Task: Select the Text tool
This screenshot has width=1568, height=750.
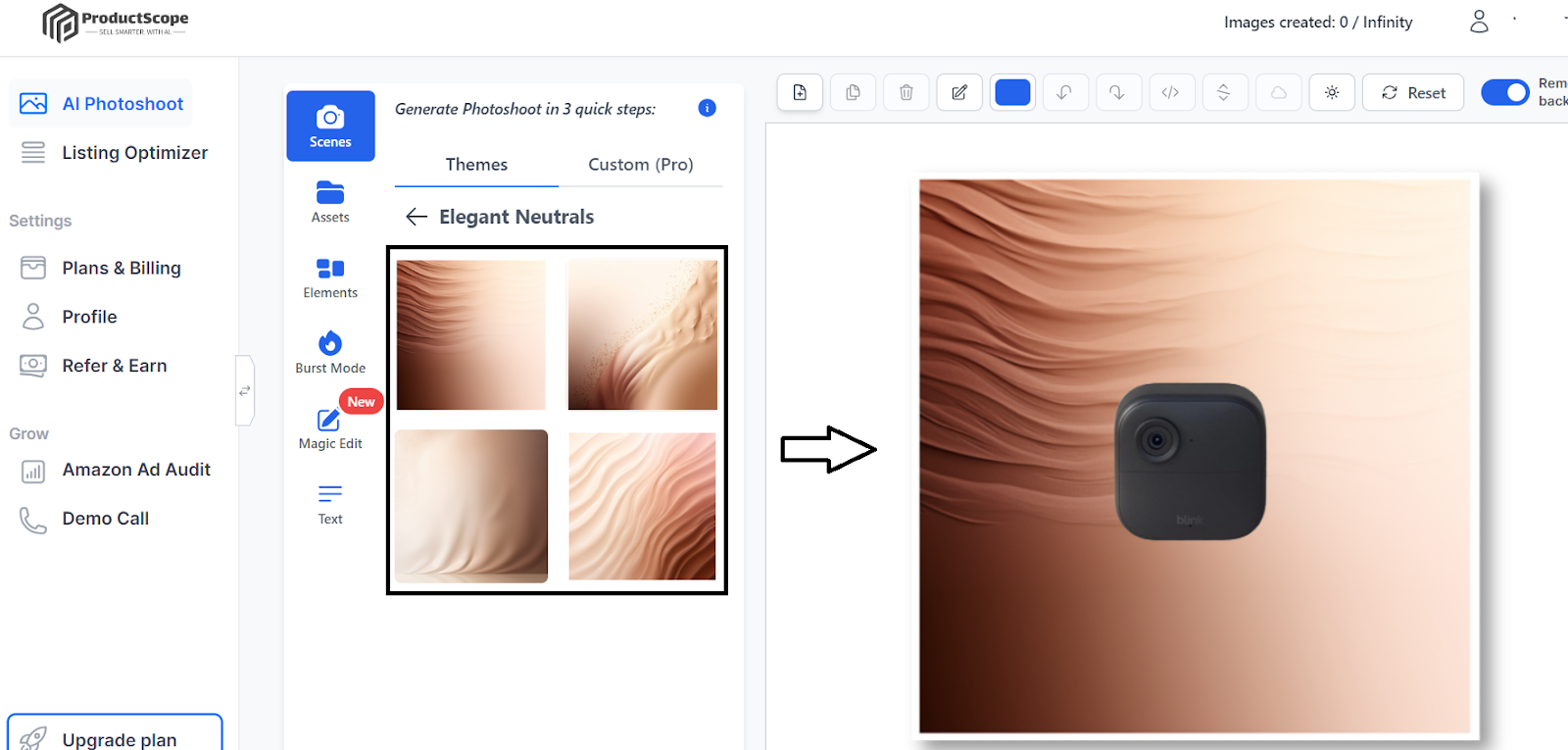Action: click(x=330, y=504)
